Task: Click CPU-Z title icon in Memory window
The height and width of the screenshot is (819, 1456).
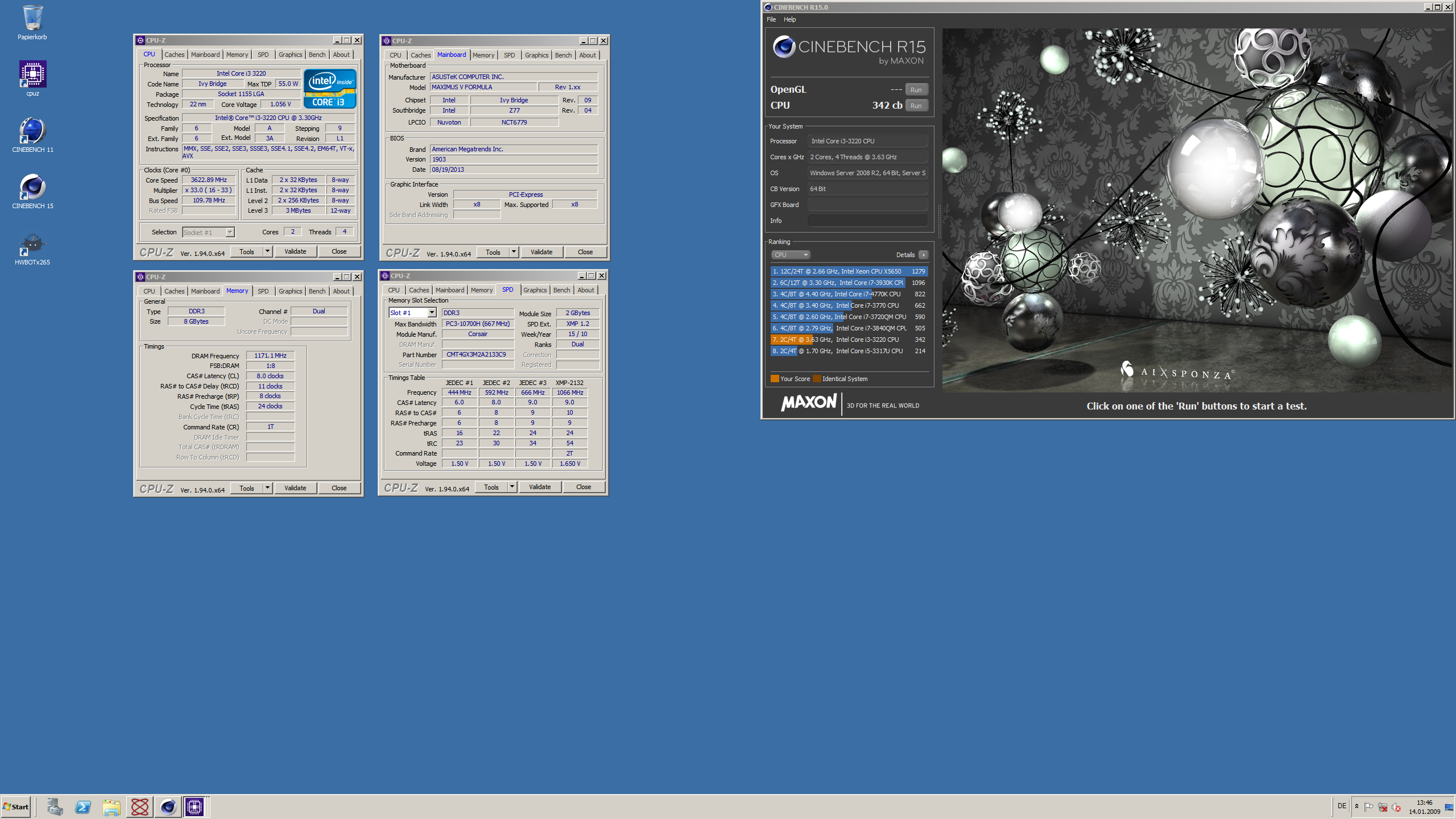Action: pos(140,277)
